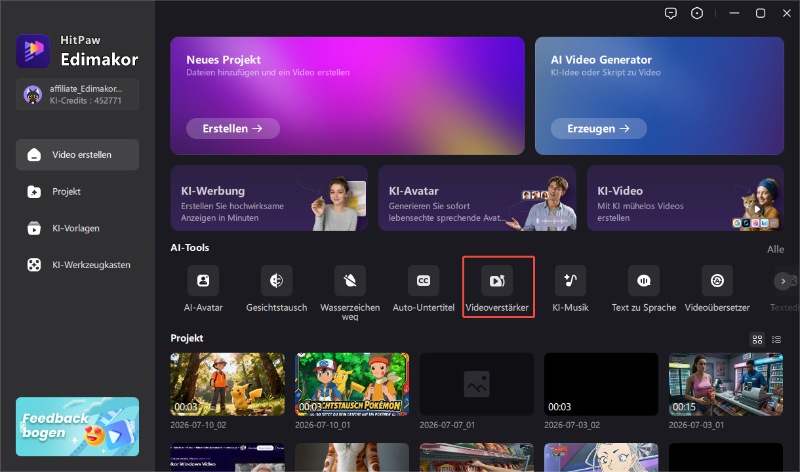This screenshot has height=472, width=800.
Task: Open the KI-Video card
Action: pos(685,198)
